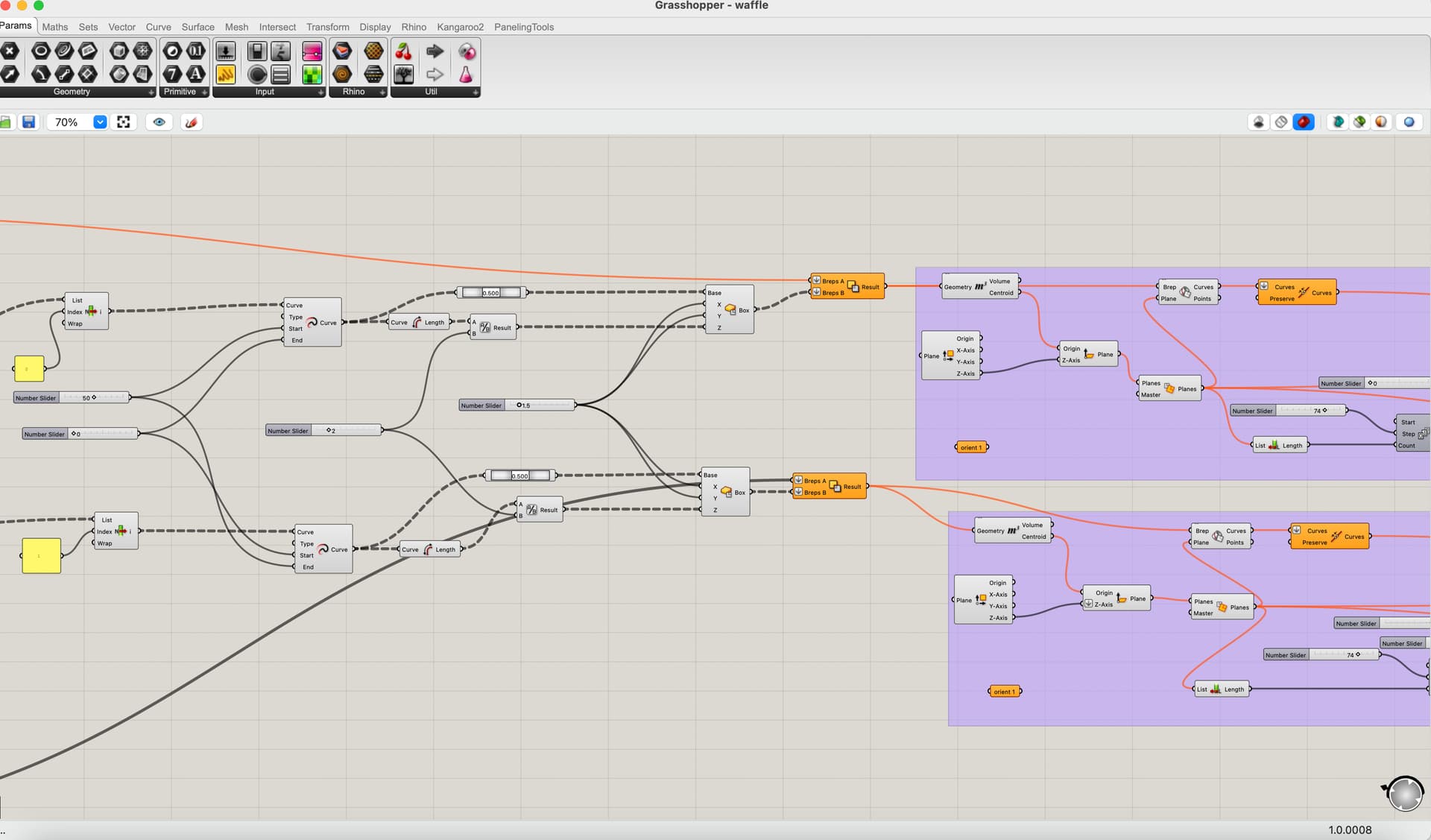Expand the Util panel plus button
The width and height of the screenshot is (1431, 840).
click(x=476, y=92)
